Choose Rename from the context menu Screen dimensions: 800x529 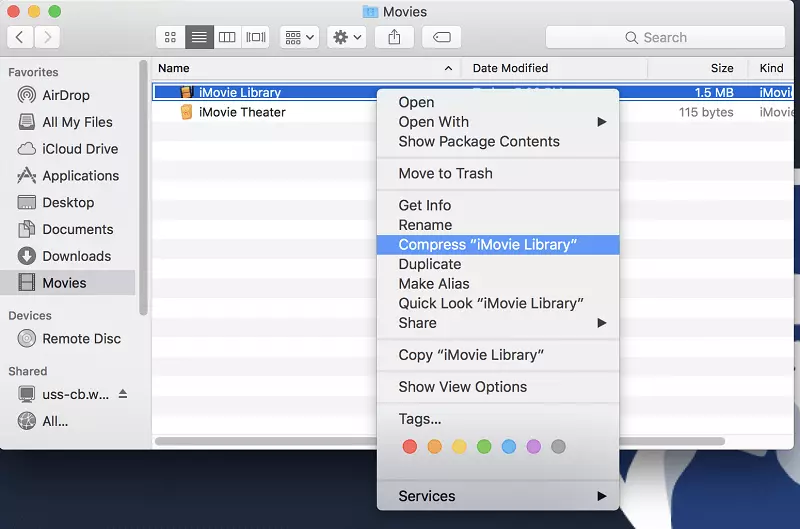(497, 225)
